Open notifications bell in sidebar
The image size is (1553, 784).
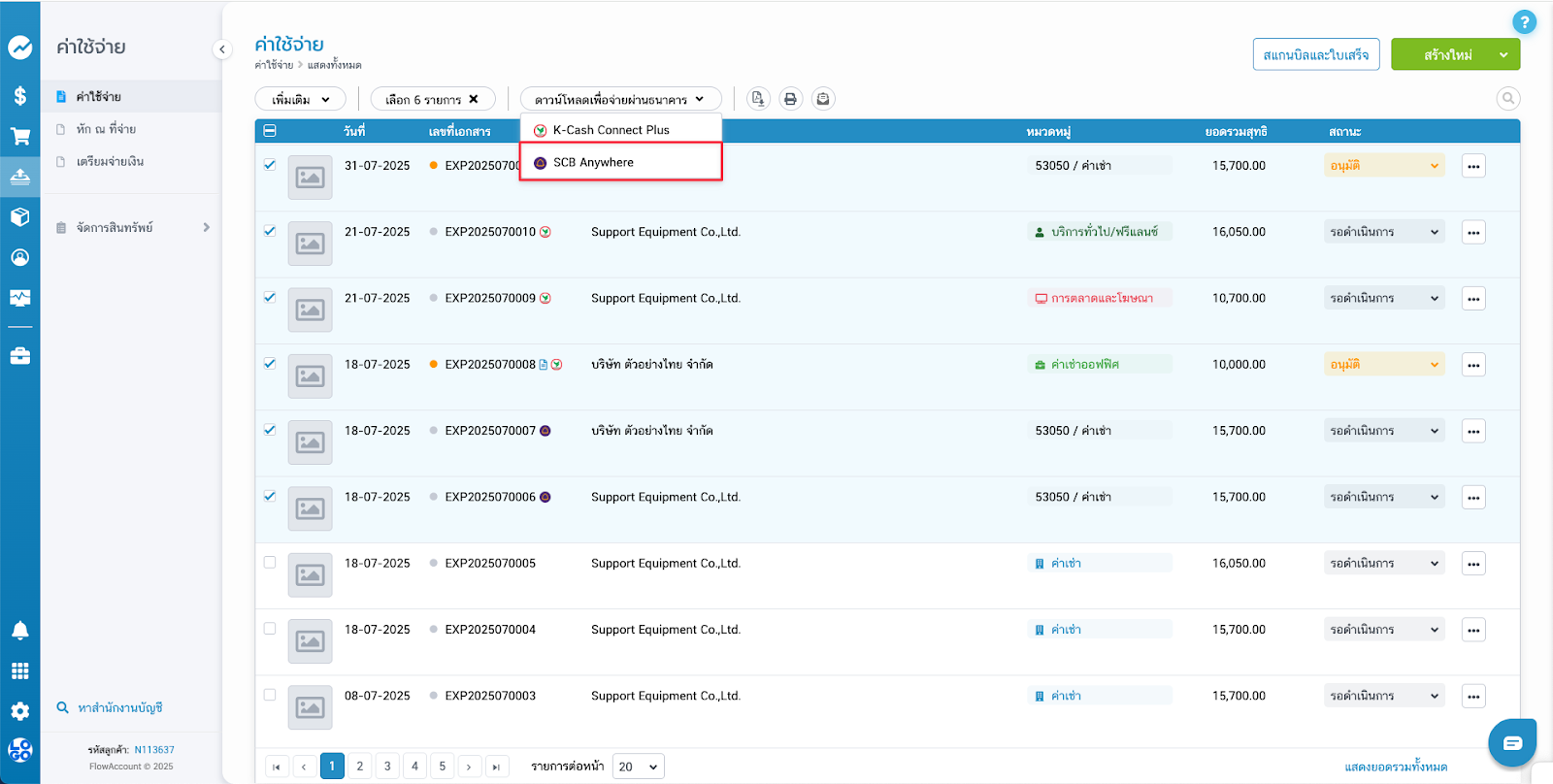(x=19, y=631)
